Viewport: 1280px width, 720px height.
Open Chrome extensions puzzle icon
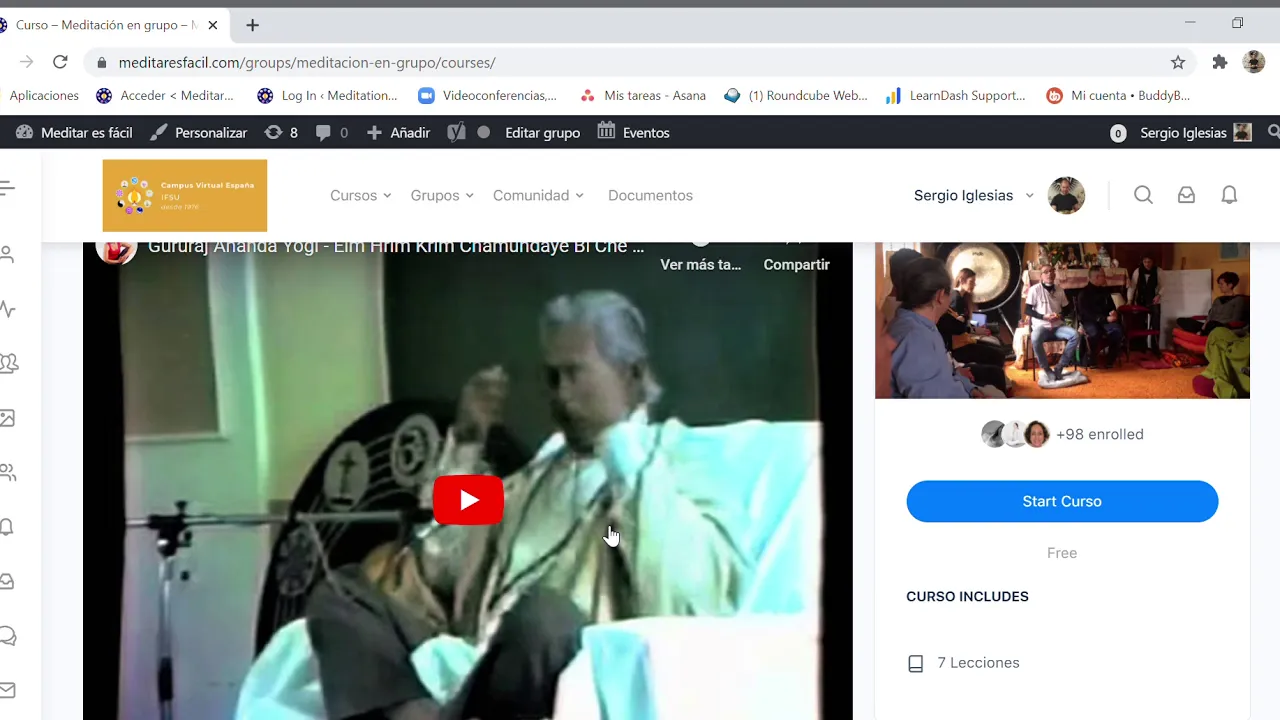click(1219, 62)
